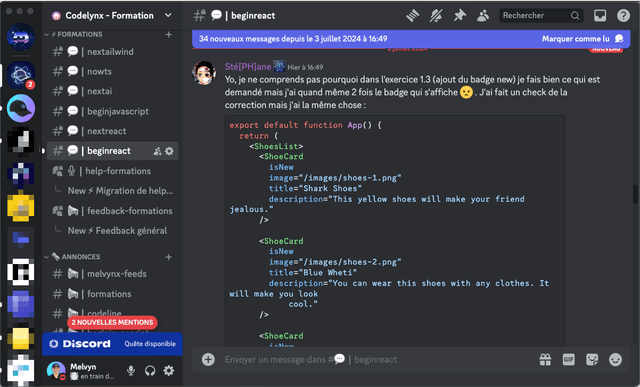Viewport: 640px width, 387px height.
Task: Open the beginjavascript channel
Action: pyautogui.click(x=113, y=111)
